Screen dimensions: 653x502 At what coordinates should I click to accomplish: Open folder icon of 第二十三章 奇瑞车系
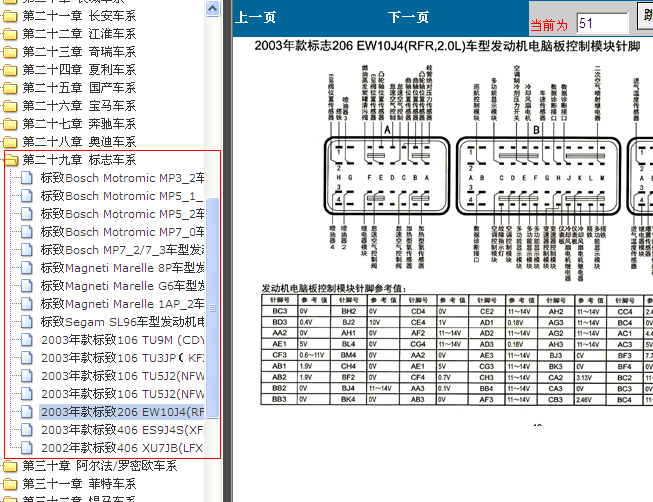point(10,52)
